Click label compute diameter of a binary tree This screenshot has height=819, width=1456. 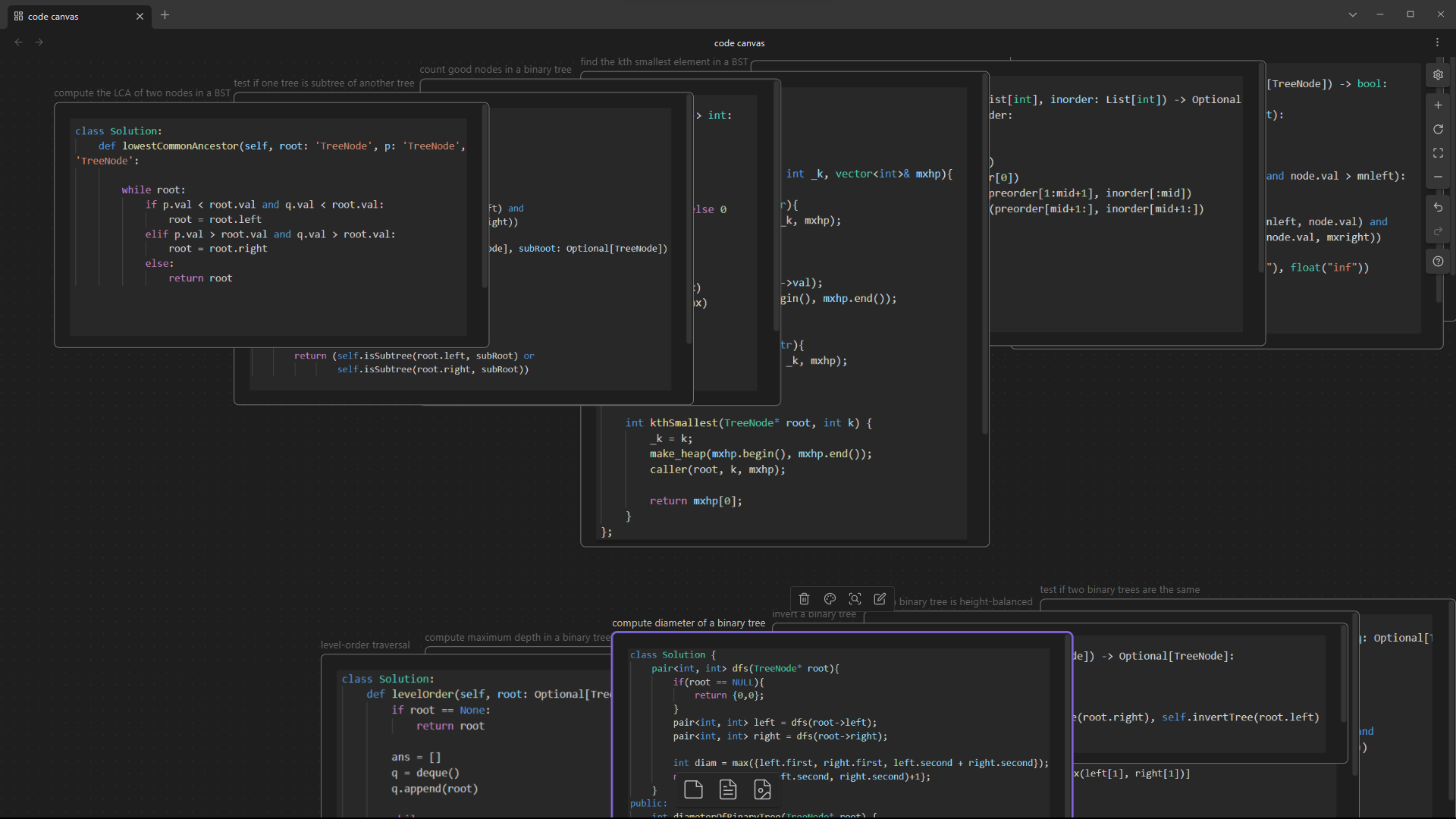point(689,623)
